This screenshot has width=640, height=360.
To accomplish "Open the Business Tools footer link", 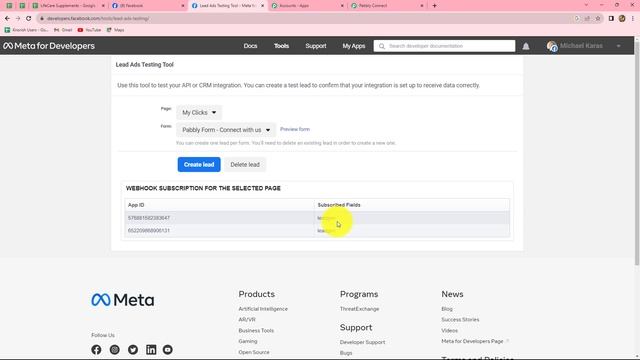I will pos(256,331).
